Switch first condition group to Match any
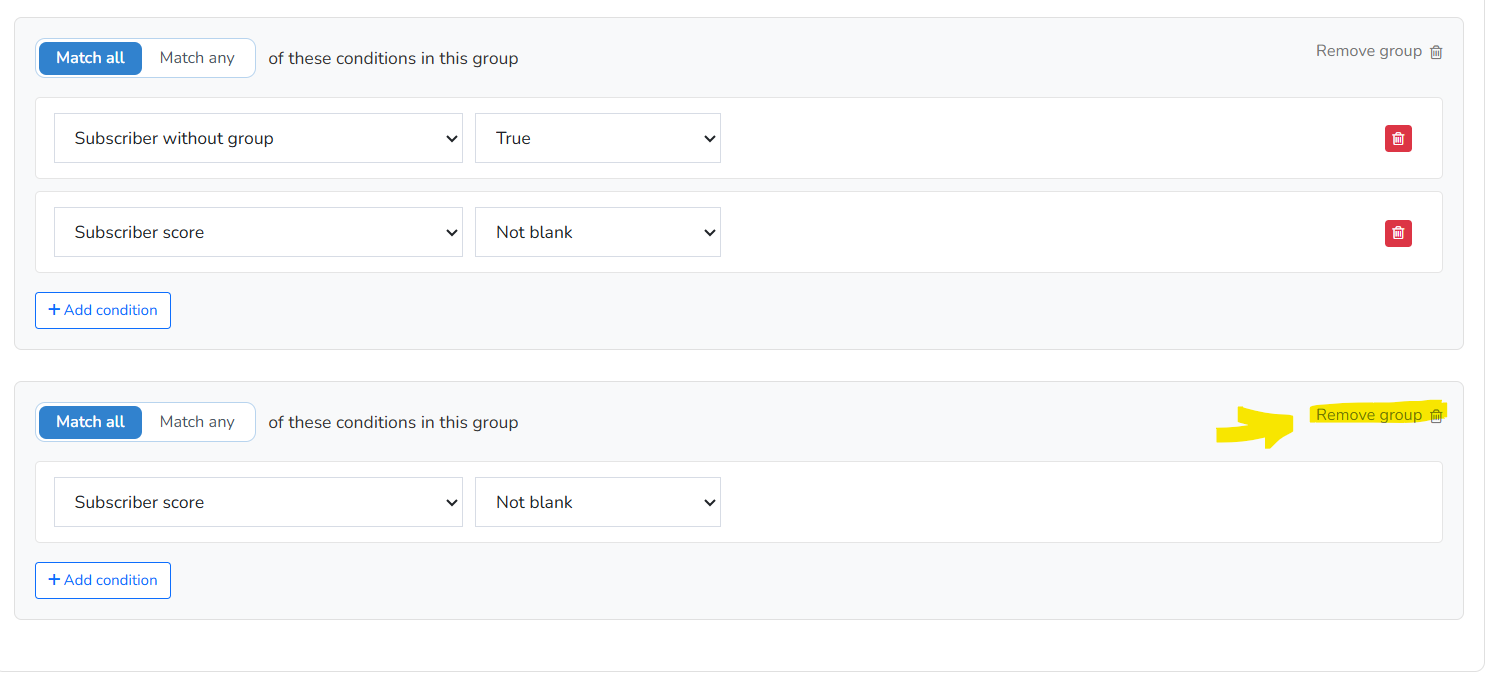 tap(197, 58)
